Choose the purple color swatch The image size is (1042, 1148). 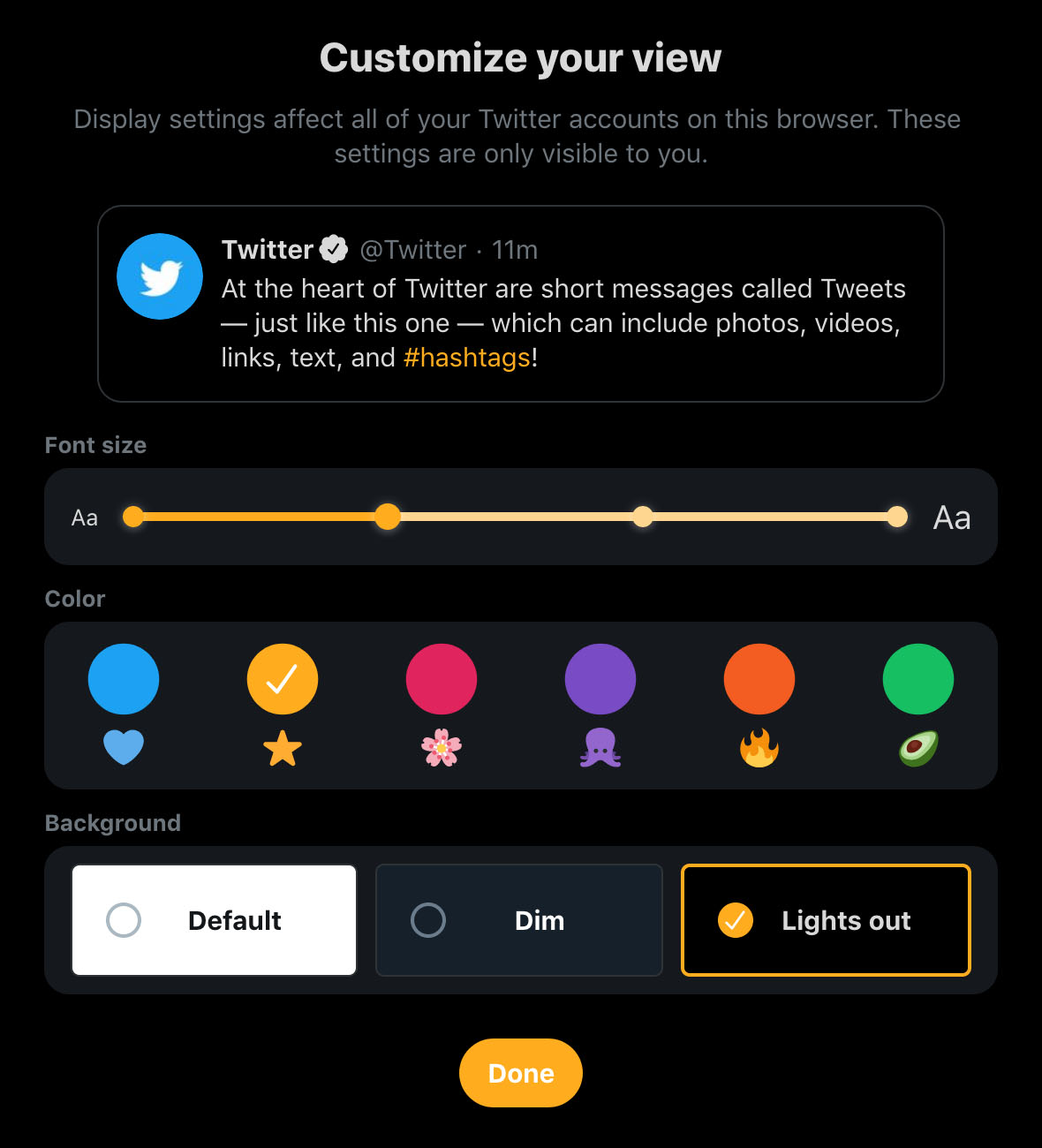click(x=600, y=679)
